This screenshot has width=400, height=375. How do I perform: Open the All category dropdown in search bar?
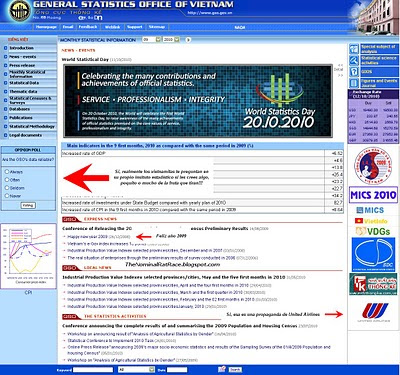click(x=136, y=369)
